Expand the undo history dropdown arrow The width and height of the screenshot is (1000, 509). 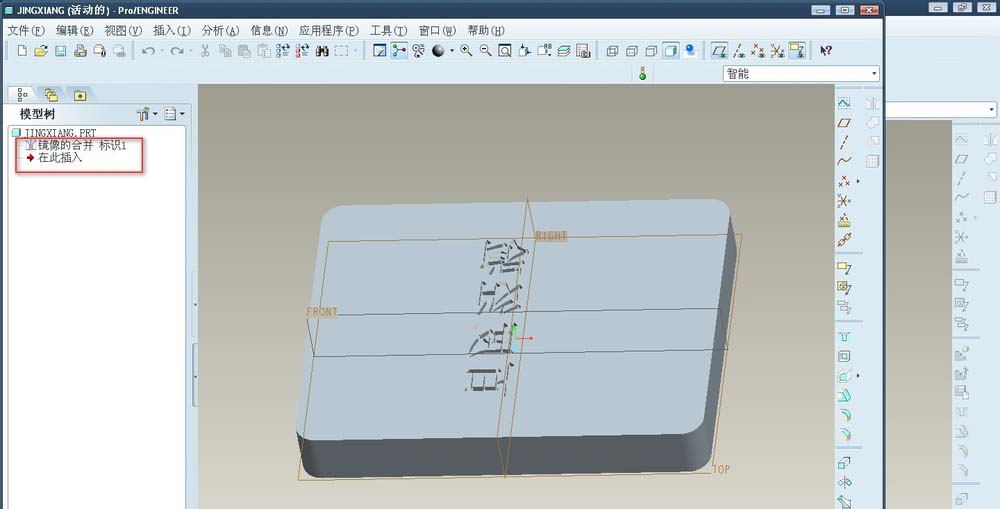[x=162, y=51]
